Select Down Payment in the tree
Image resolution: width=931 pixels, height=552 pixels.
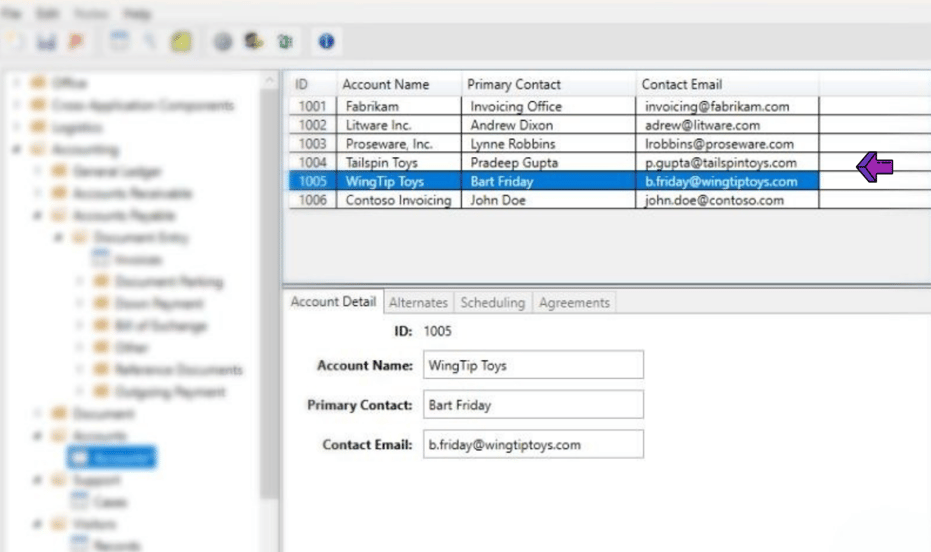(x=159, y=303)
